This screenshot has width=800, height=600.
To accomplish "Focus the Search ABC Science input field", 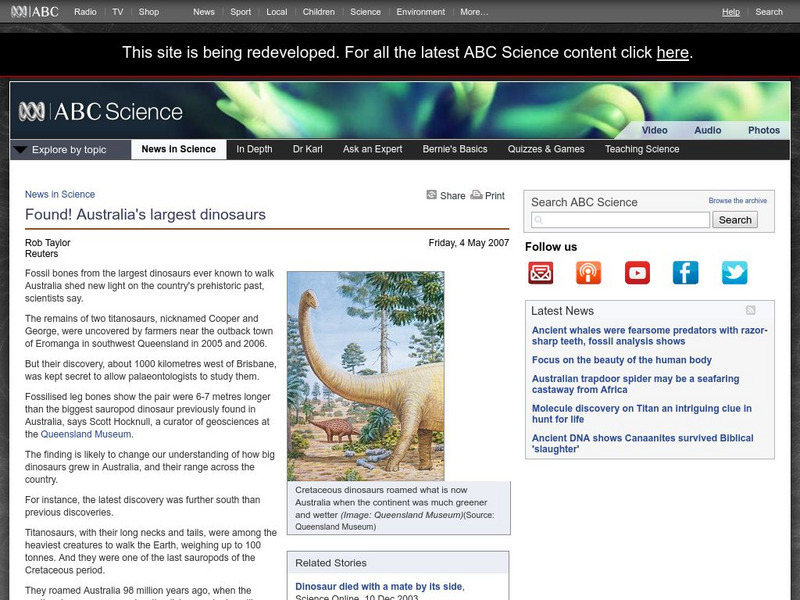I will pos(620,220).
